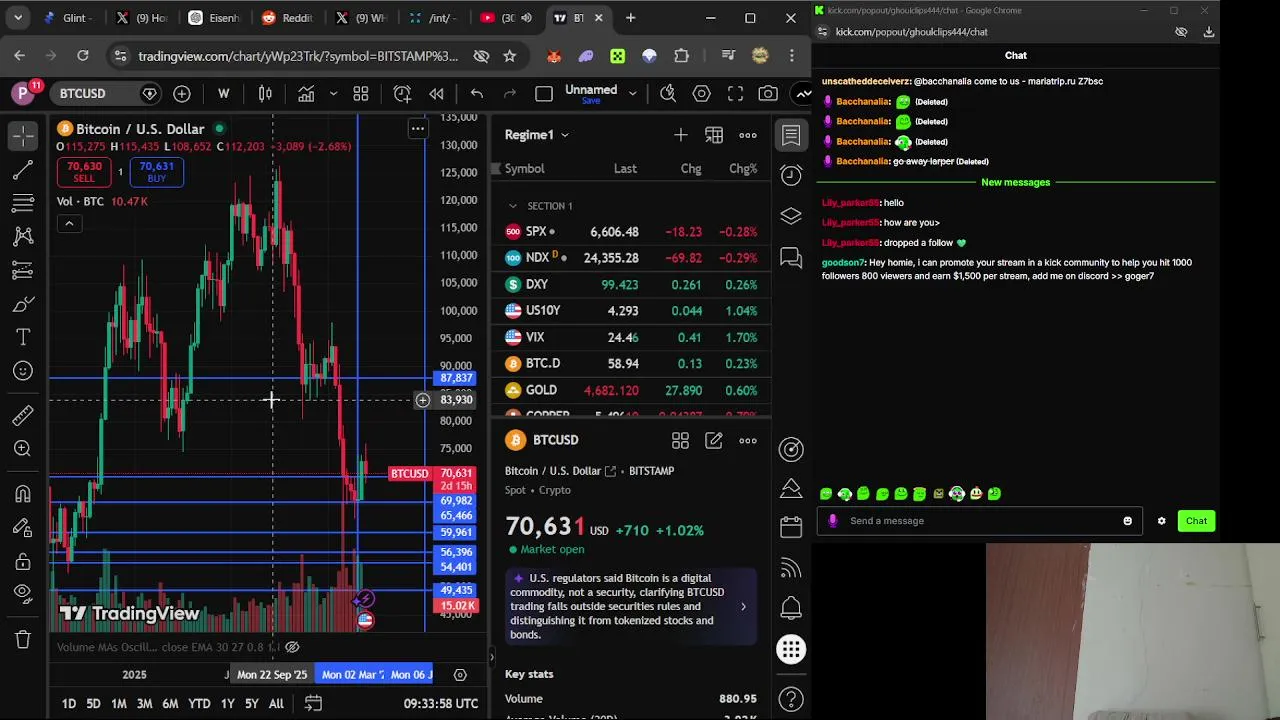This screenshot has height=720, width=1280.
Task: Open Calendar panel in right sidebar
Action: tap(791, 526)
